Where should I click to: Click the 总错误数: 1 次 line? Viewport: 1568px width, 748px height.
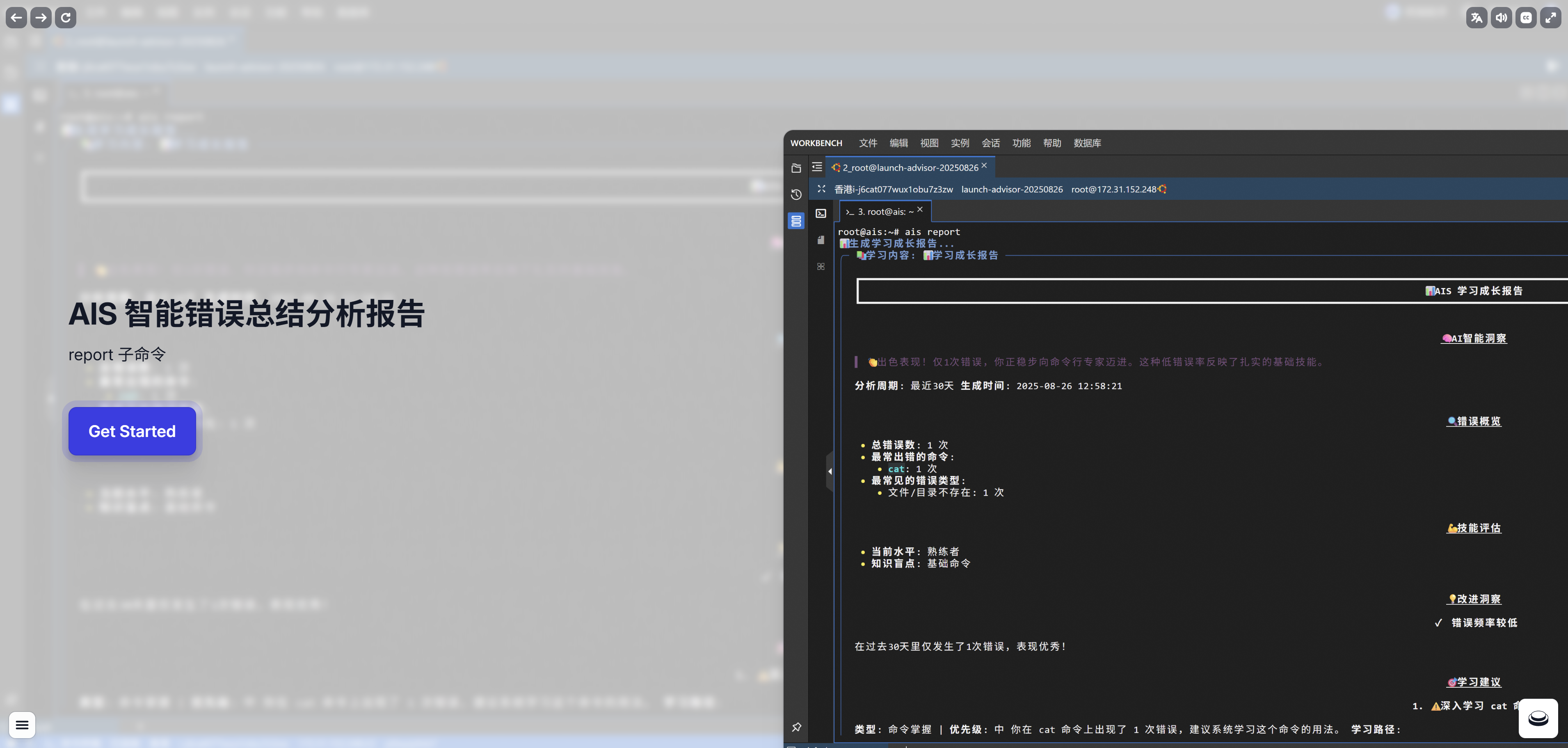pyautogui.click(x=910, y=445)
